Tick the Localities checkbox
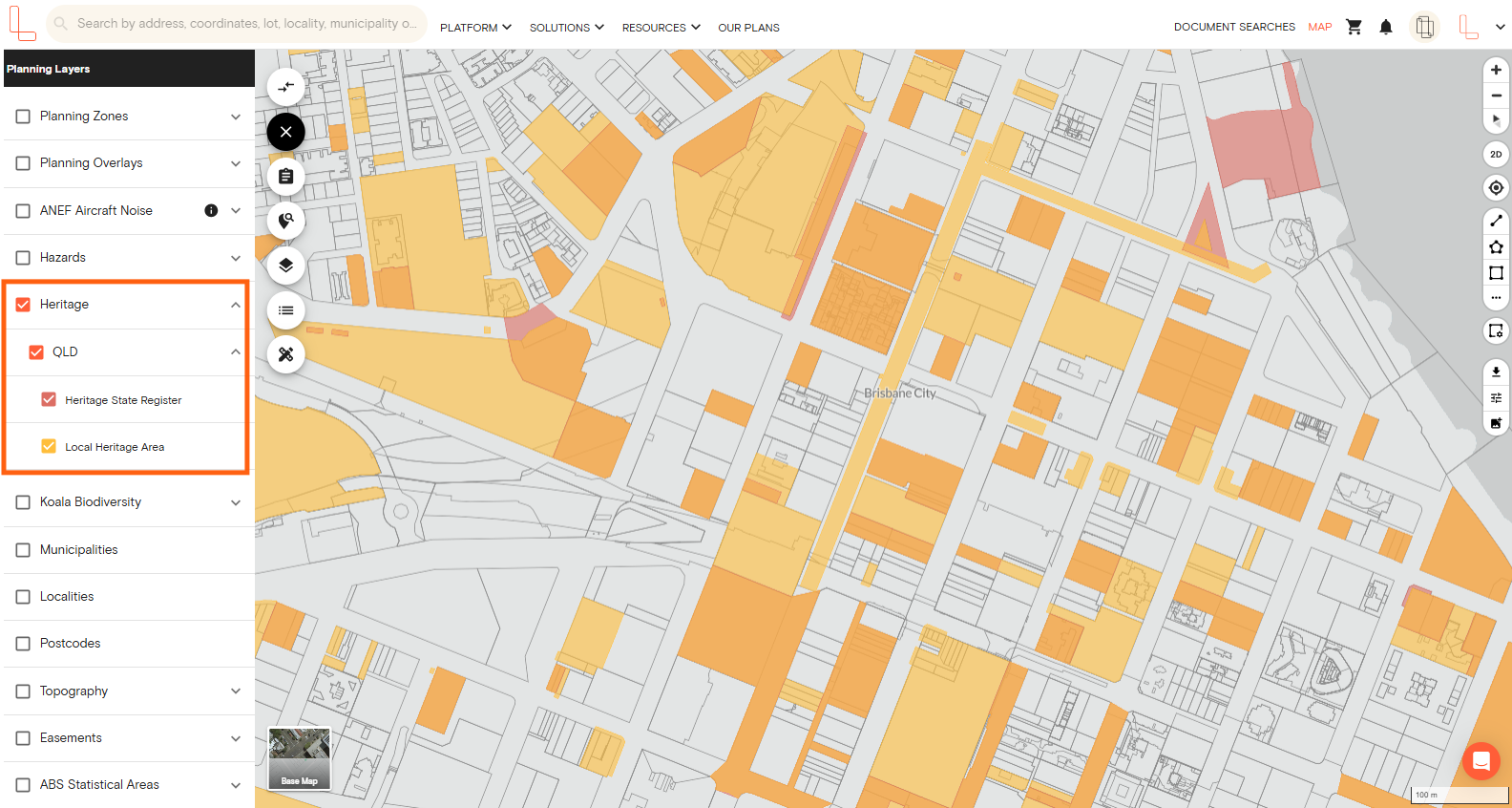Screen dimensions: 1512x808 [23, 597]
